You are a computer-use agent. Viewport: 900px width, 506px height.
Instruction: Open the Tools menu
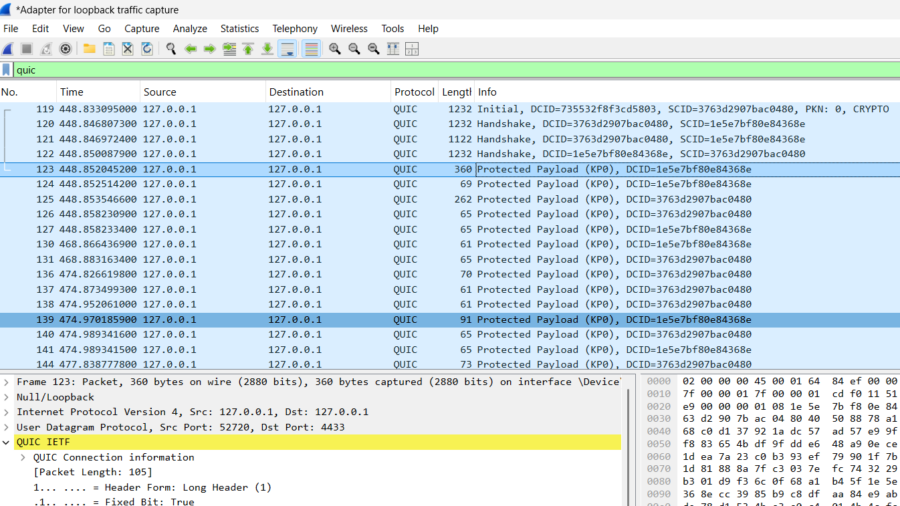point(393,29)
